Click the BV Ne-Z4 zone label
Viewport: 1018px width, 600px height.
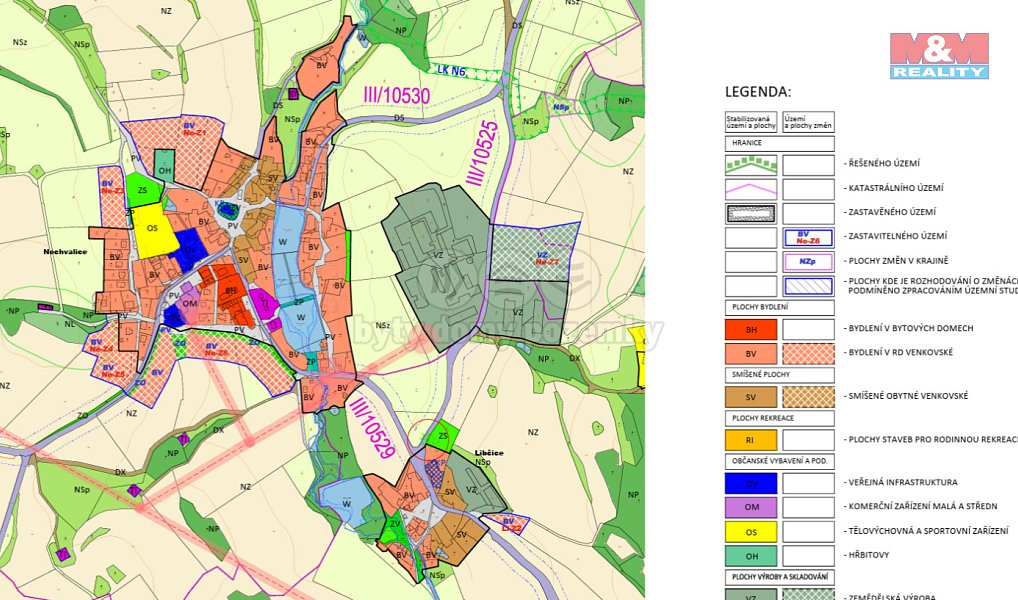click(x=102, y=345)
